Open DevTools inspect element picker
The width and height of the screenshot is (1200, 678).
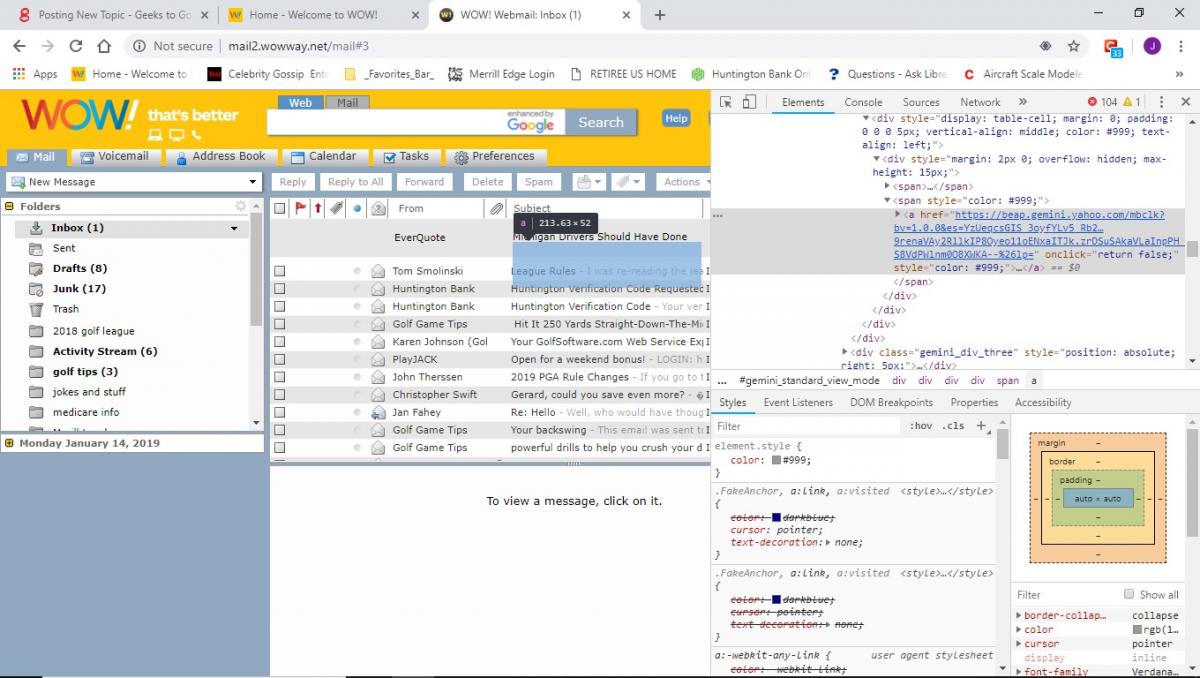726,102
